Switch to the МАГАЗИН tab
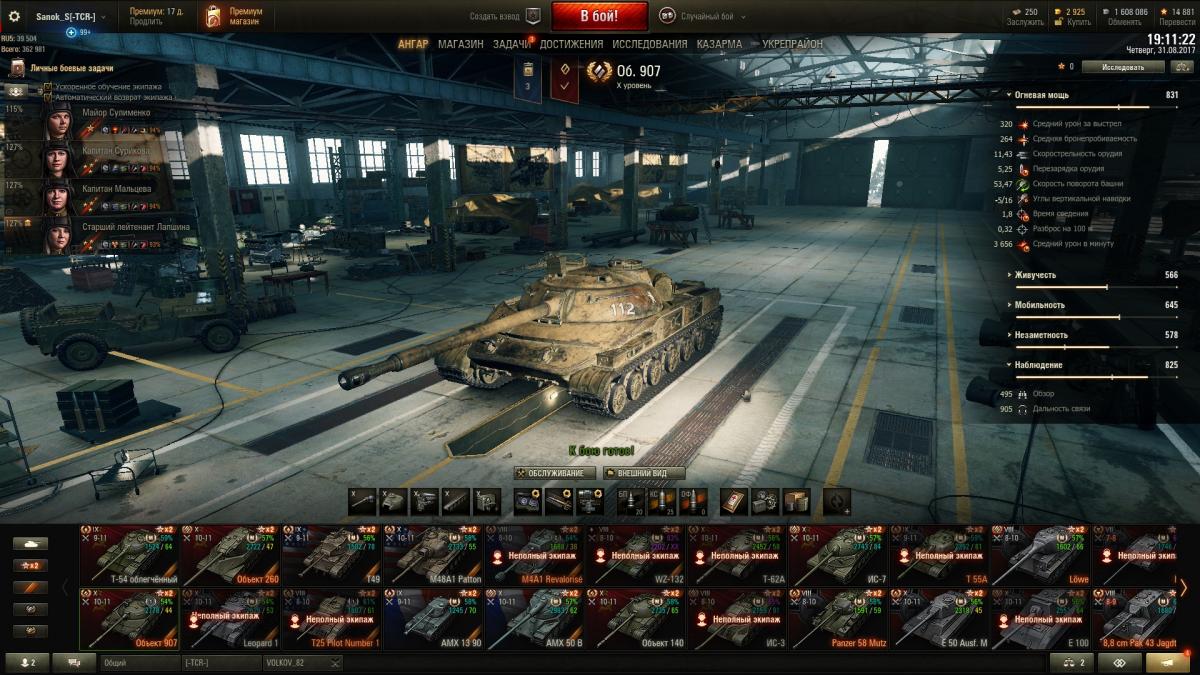 pos(460,44)
